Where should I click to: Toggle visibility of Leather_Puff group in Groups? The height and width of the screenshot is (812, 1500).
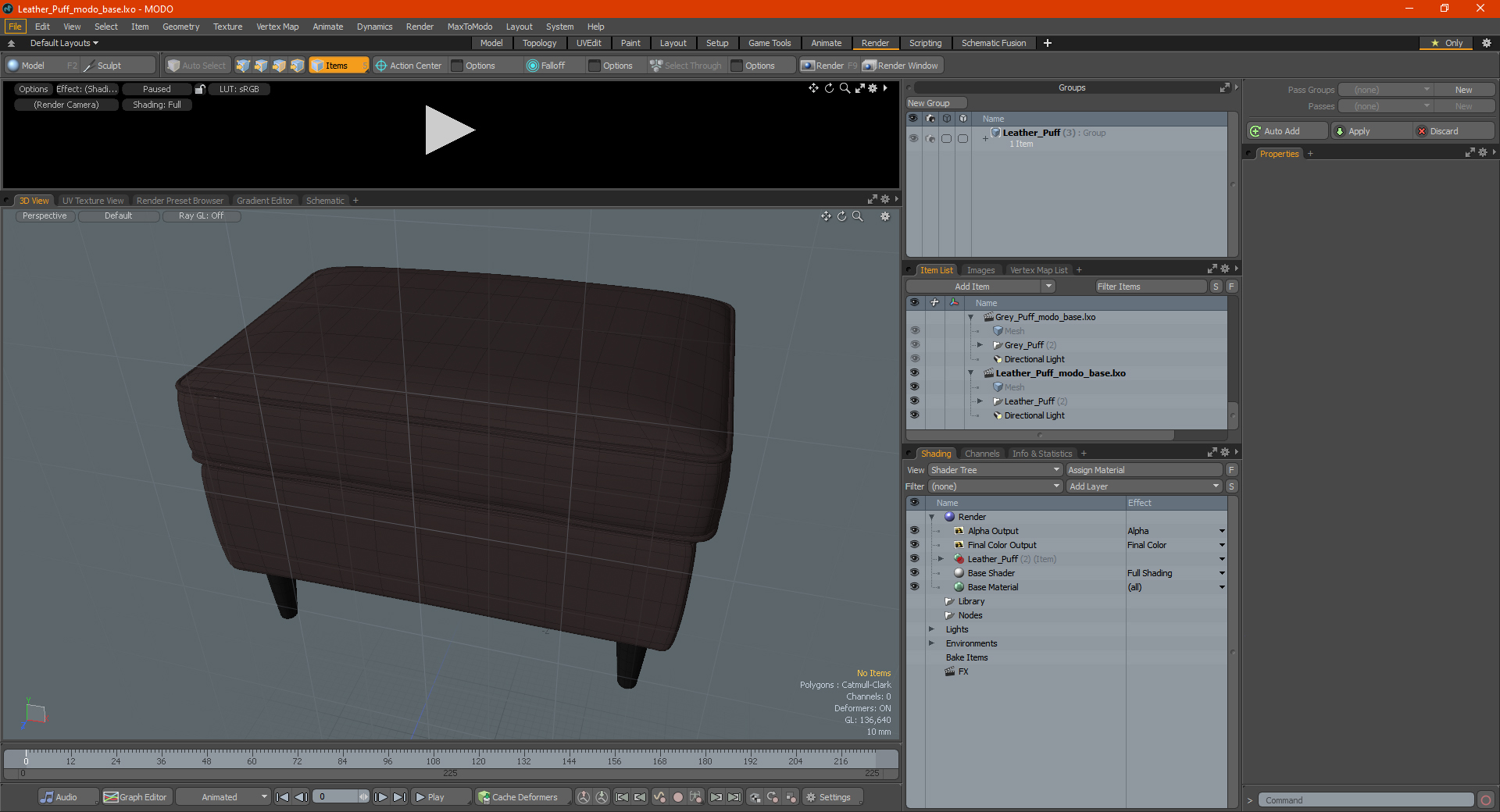[x=913, y=138]
